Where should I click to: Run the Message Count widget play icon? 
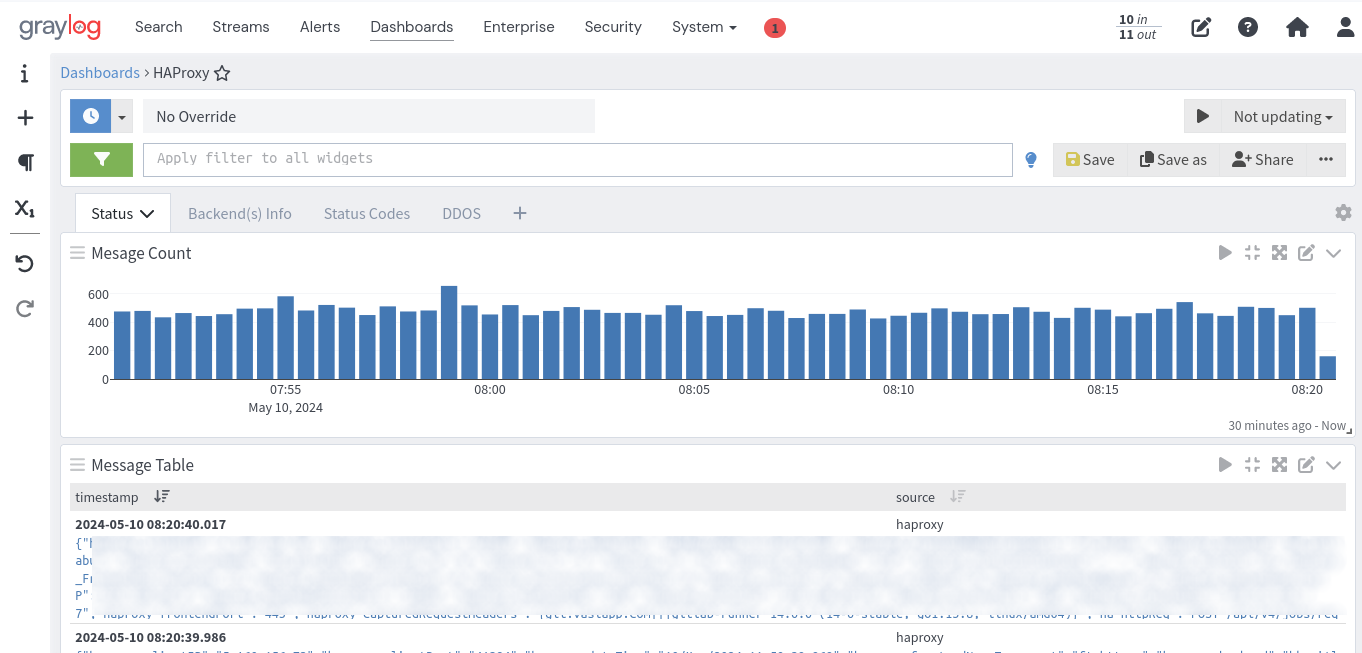[x=1225, y=253]
